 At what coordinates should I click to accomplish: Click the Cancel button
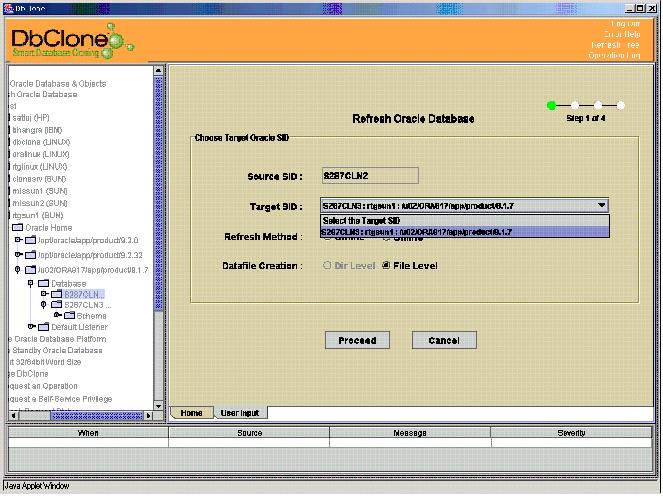444,340
